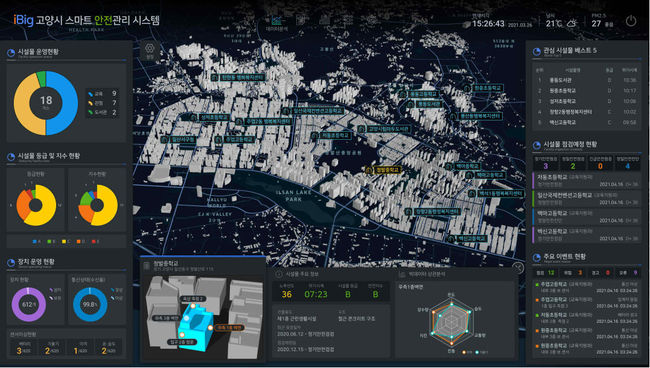Click the orange sensor label on cyan building

230,328
